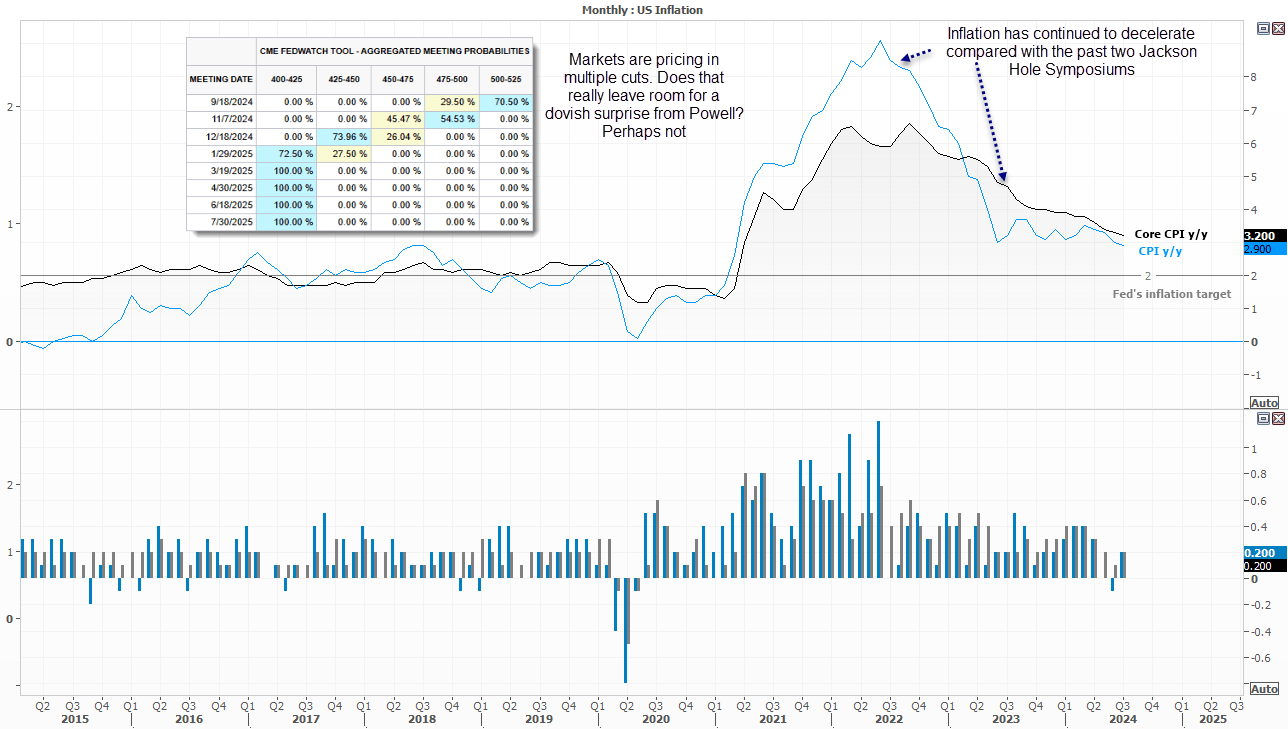
Task: Click the 450-475 column header
Action: tap(398, 78)
